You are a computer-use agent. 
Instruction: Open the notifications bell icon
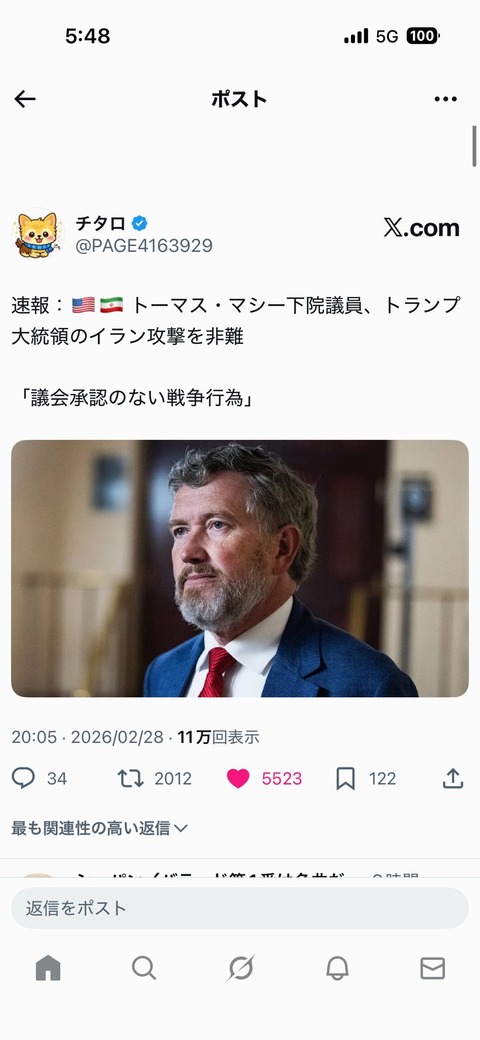pos(337,968)
